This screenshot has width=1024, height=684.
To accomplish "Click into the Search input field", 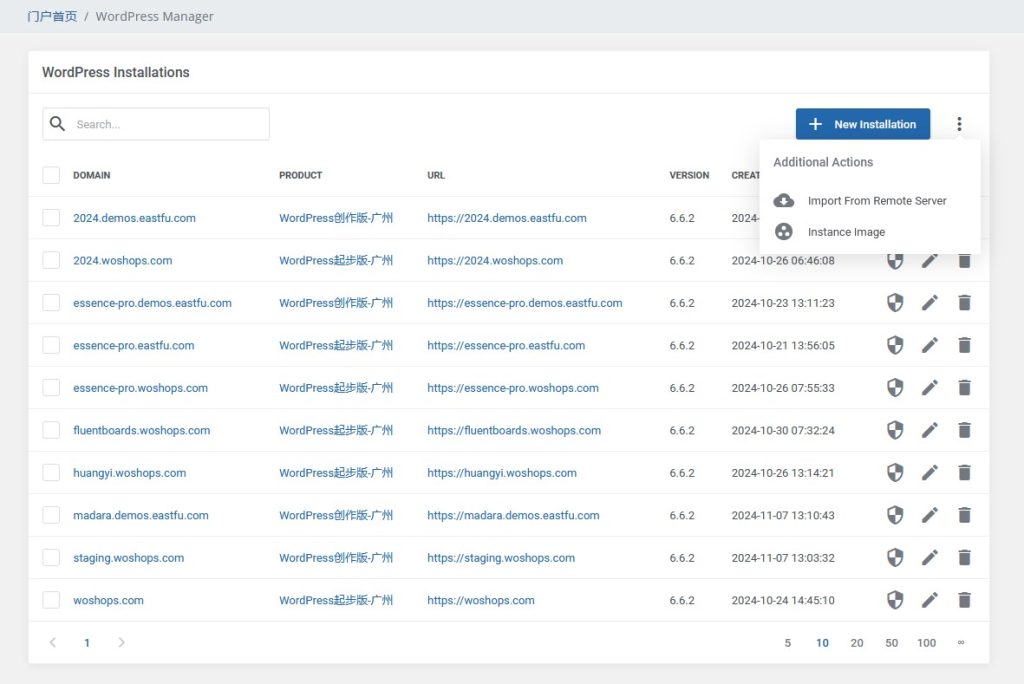I will (165, 124).
